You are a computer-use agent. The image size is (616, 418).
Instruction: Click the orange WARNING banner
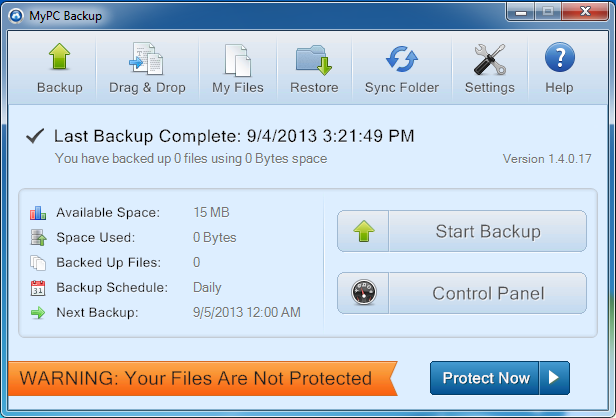pos(203,378)
